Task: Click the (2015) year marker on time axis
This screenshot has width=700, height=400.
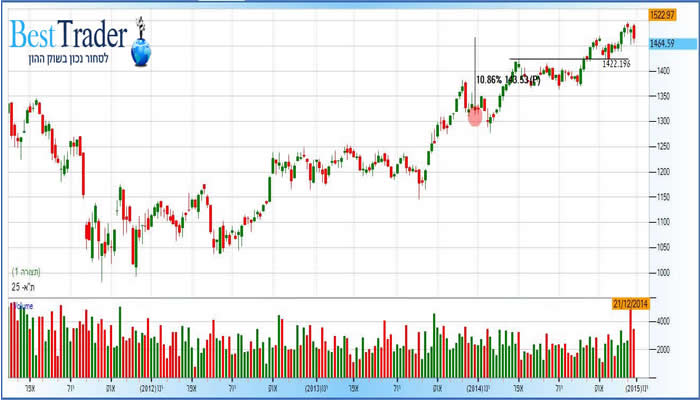Action: (x=632, y=386)
